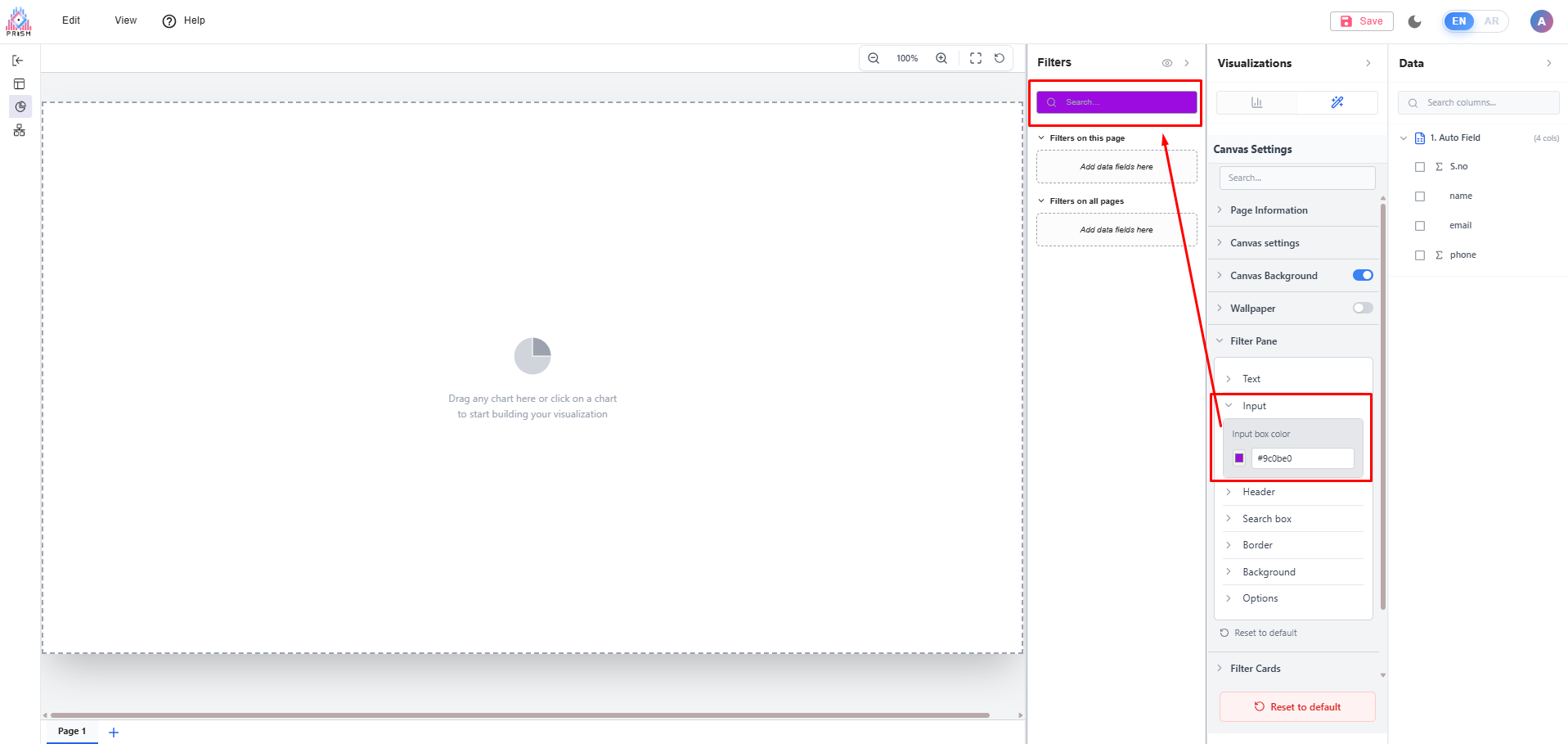Image resolution: width=1568 pixels, height=744 pixels.
Task: Open the Edit menu
Action: 71,20
